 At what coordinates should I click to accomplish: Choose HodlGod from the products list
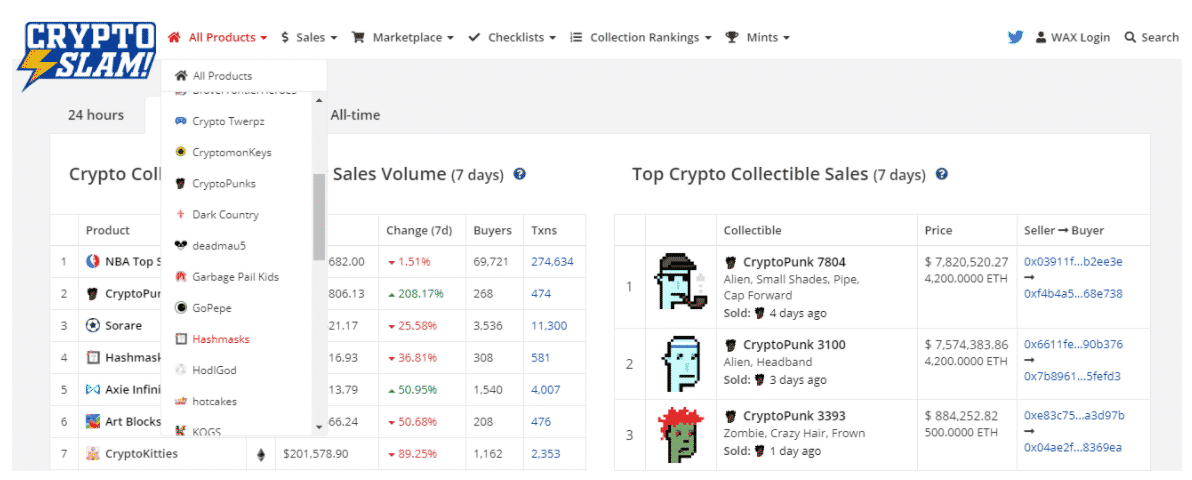[x=214, y=370]
